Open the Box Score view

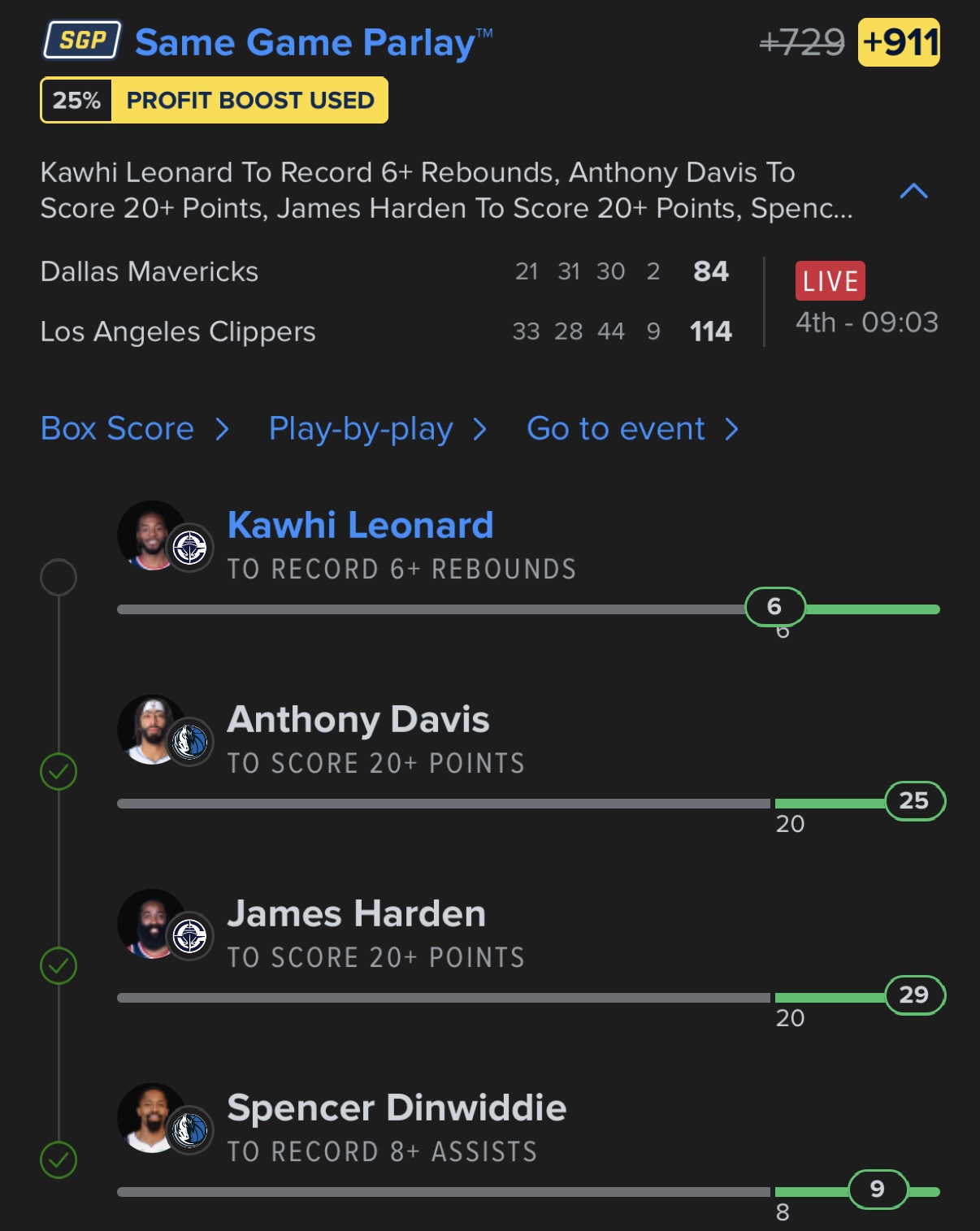pos(118,428)
